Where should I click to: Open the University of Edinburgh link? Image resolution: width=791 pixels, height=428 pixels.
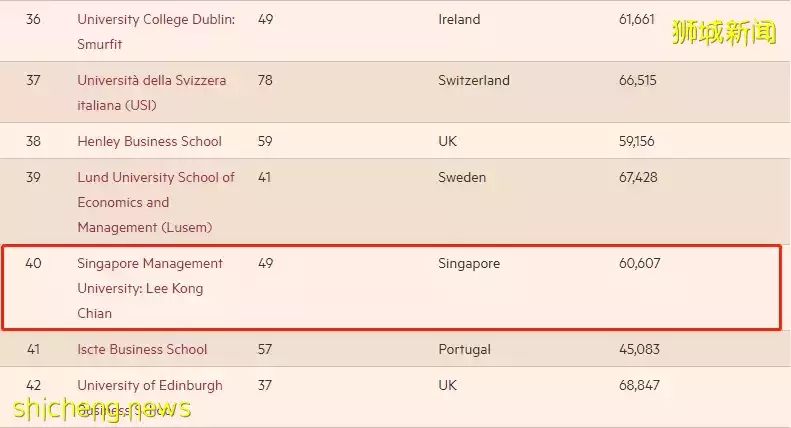point(150,385)
